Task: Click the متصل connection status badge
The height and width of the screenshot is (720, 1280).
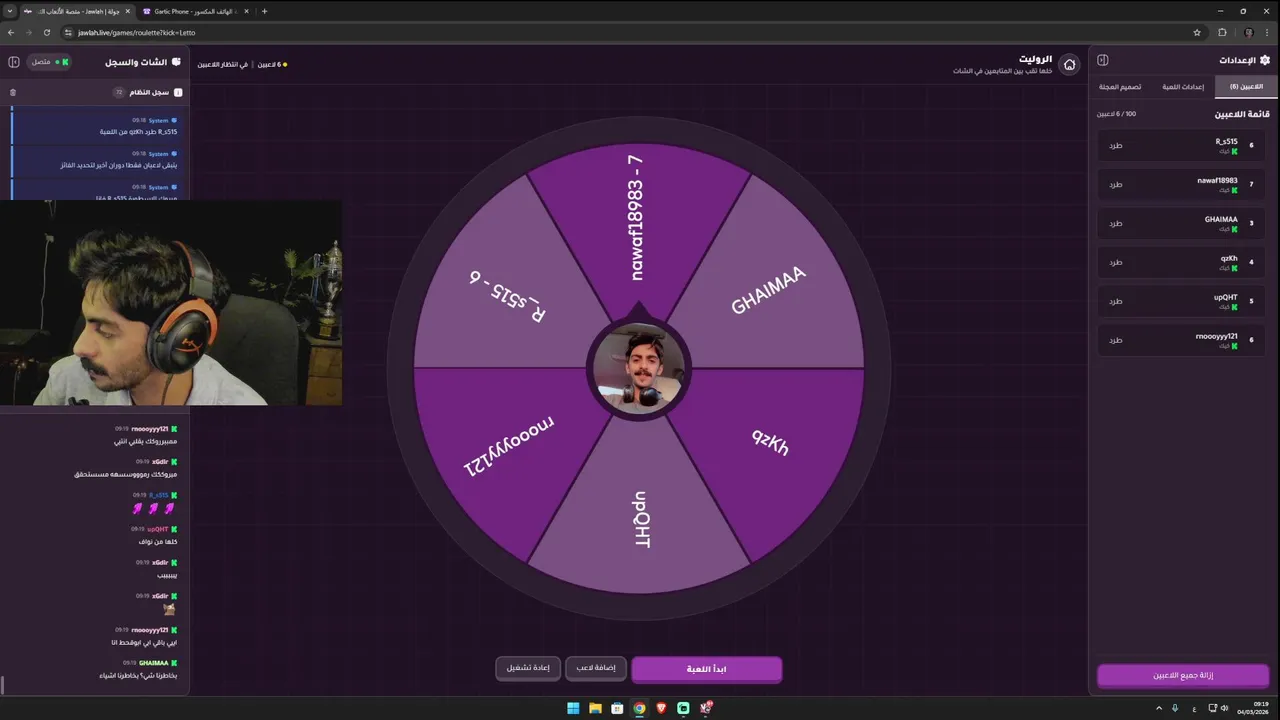Action: coord(49,62)
